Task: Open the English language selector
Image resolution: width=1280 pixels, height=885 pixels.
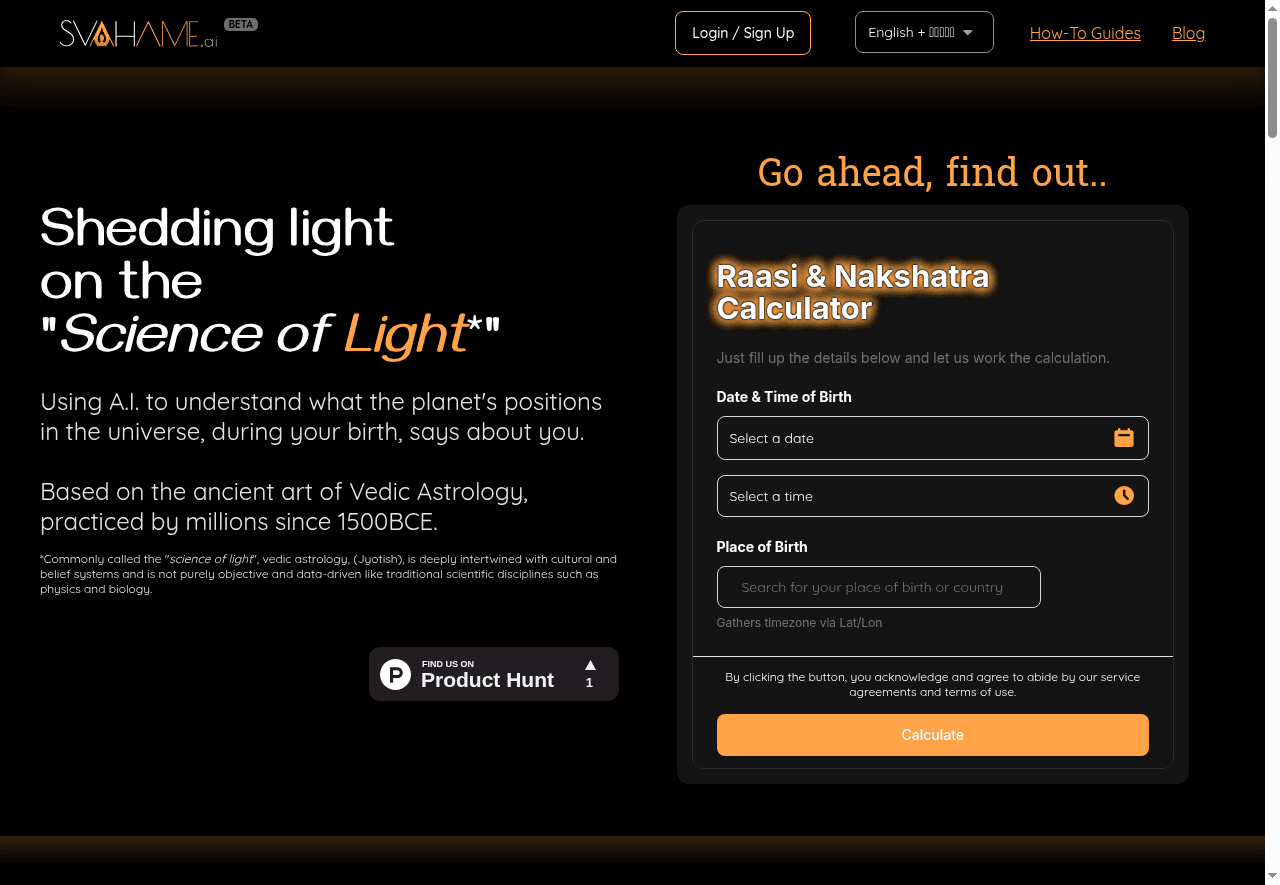Action: coord(910,33)
